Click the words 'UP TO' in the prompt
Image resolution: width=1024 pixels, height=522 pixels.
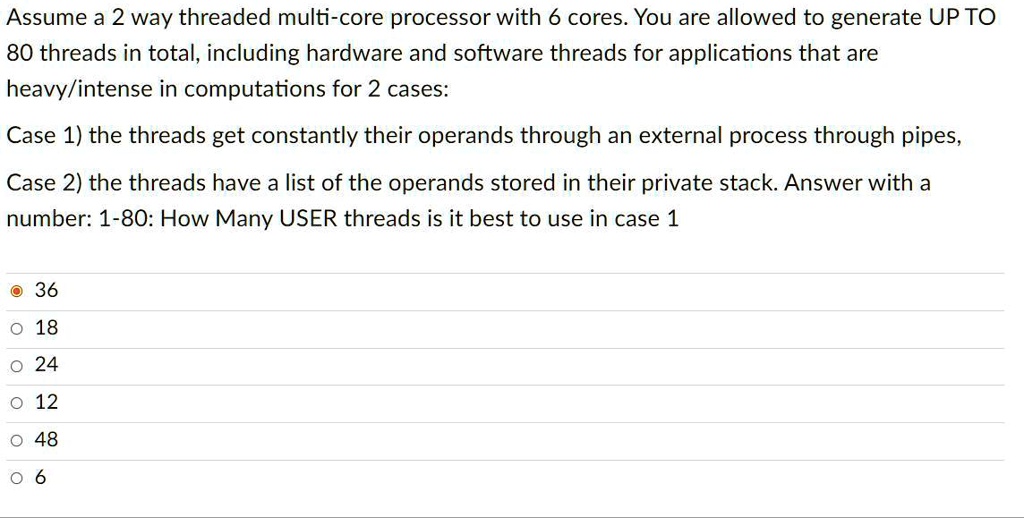click(961, 18)
